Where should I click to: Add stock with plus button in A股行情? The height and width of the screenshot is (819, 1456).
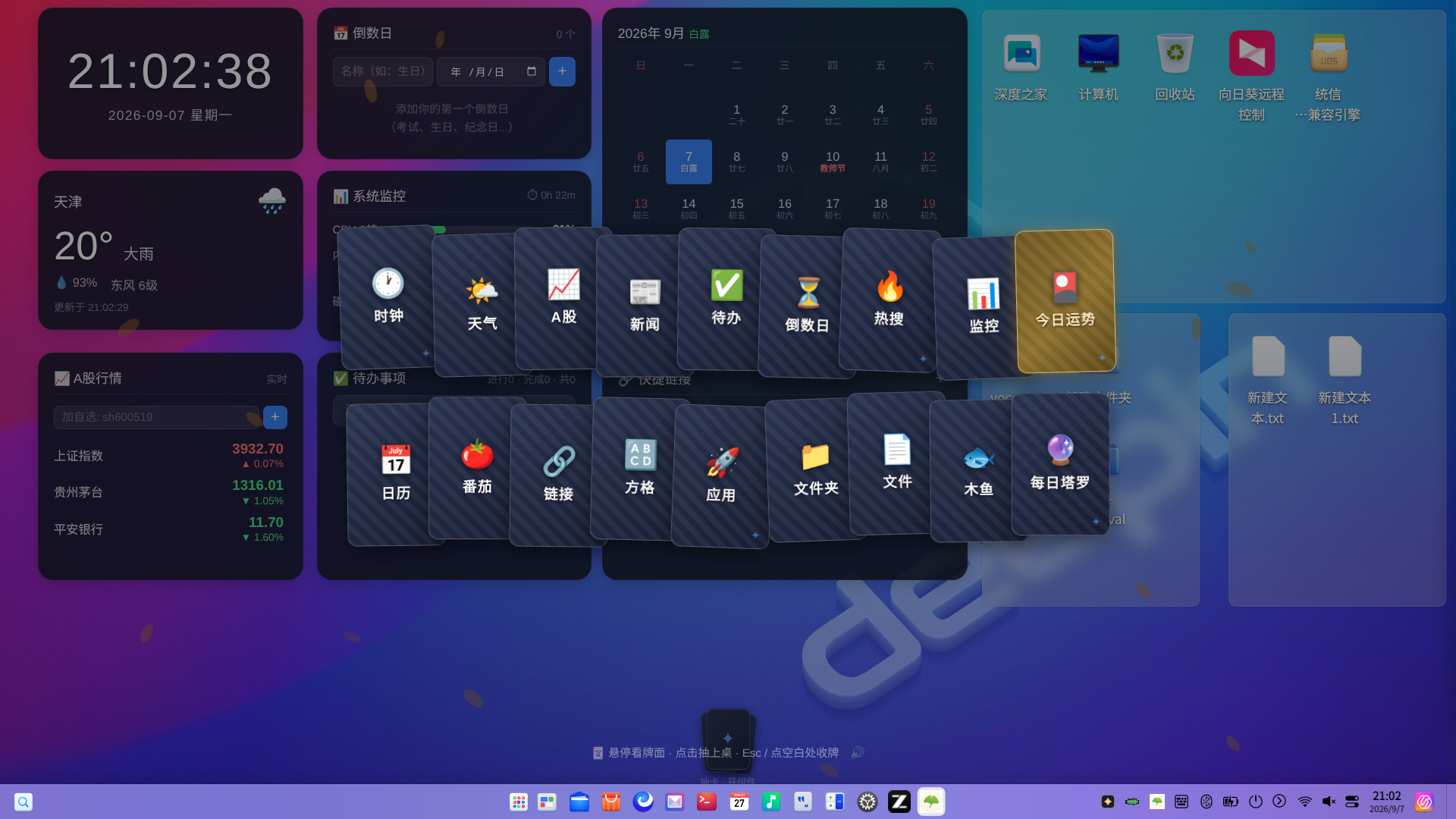[x=275, y=417]
